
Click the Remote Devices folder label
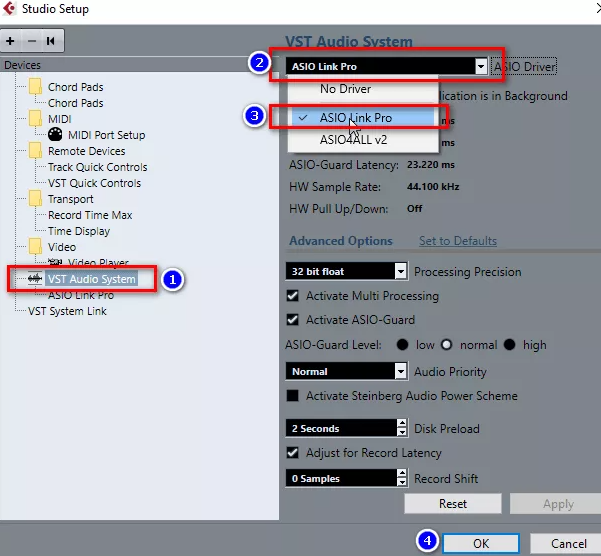click(87, 151)
